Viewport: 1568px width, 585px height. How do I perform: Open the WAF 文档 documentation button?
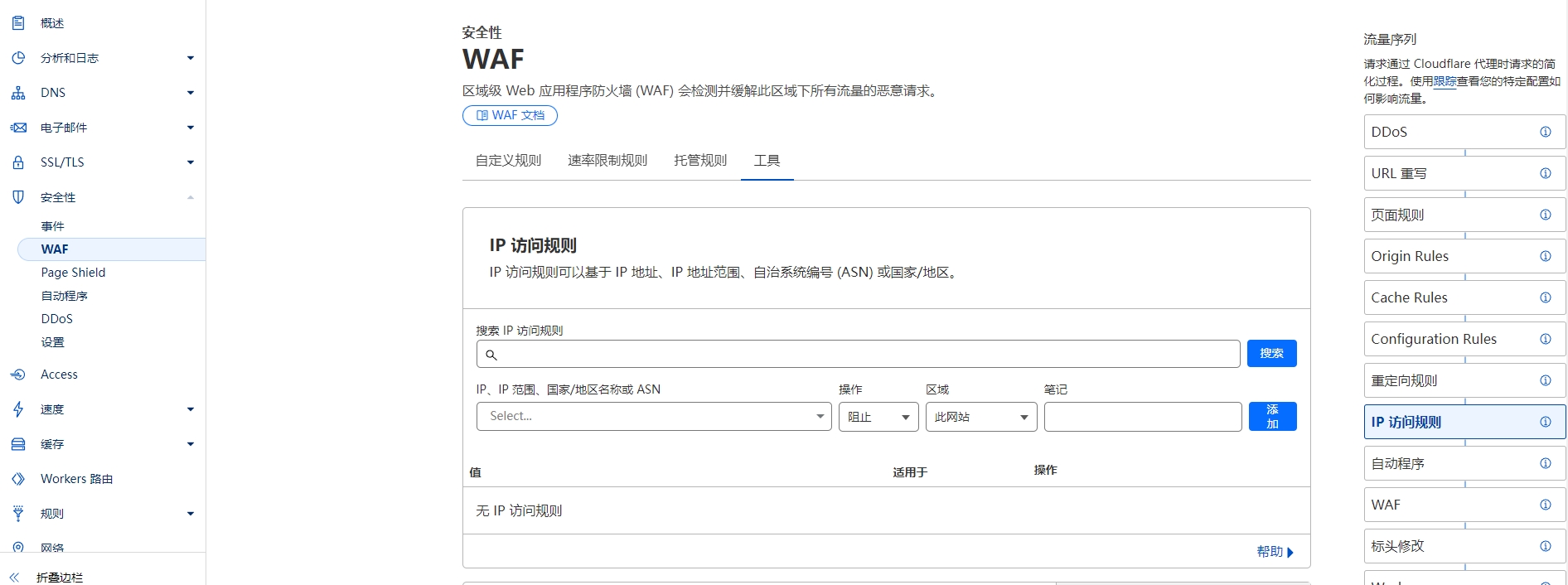coord(510,115)
